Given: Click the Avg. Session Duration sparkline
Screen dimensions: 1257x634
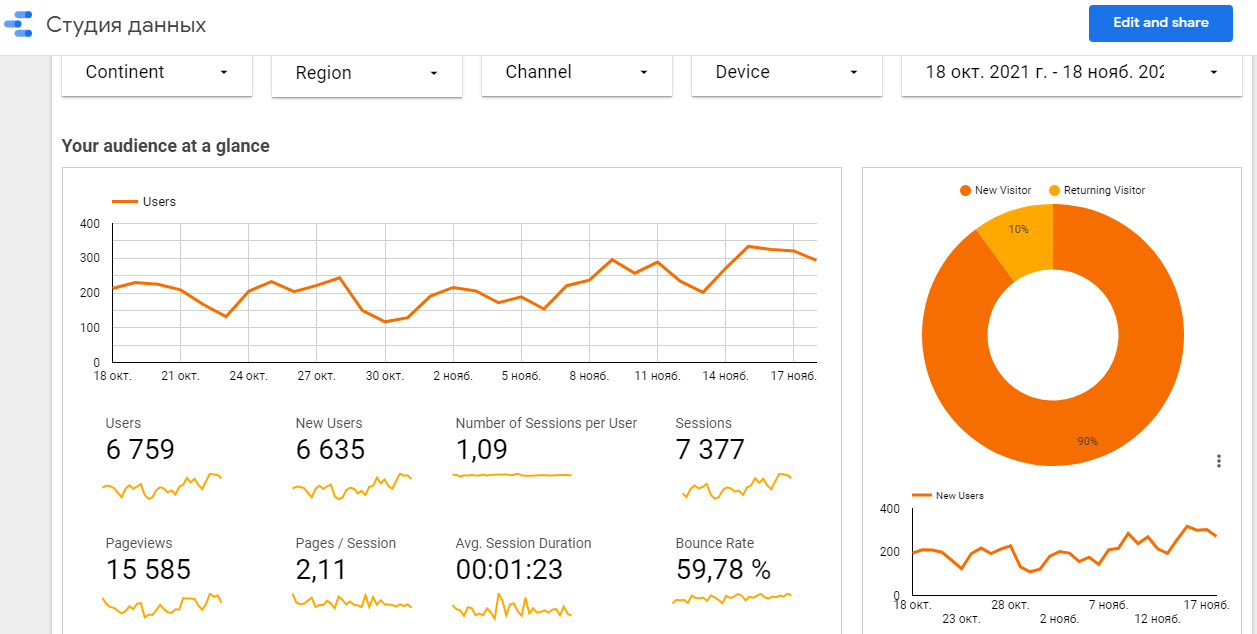Looking at the screenshot, I should pos(511,607).
